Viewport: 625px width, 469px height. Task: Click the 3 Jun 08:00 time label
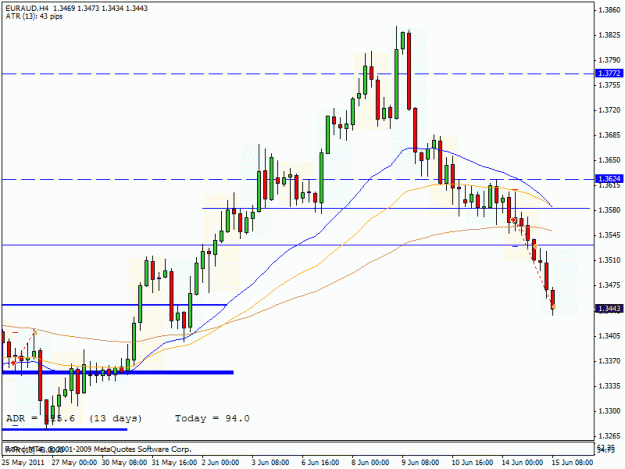point(270,462)
